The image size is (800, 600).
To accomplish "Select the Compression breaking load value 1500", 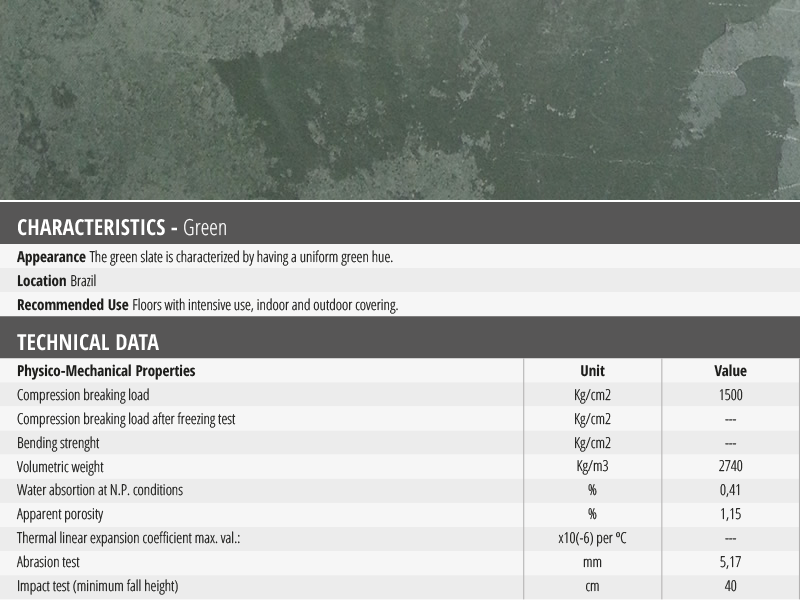I will click(730, 395).
